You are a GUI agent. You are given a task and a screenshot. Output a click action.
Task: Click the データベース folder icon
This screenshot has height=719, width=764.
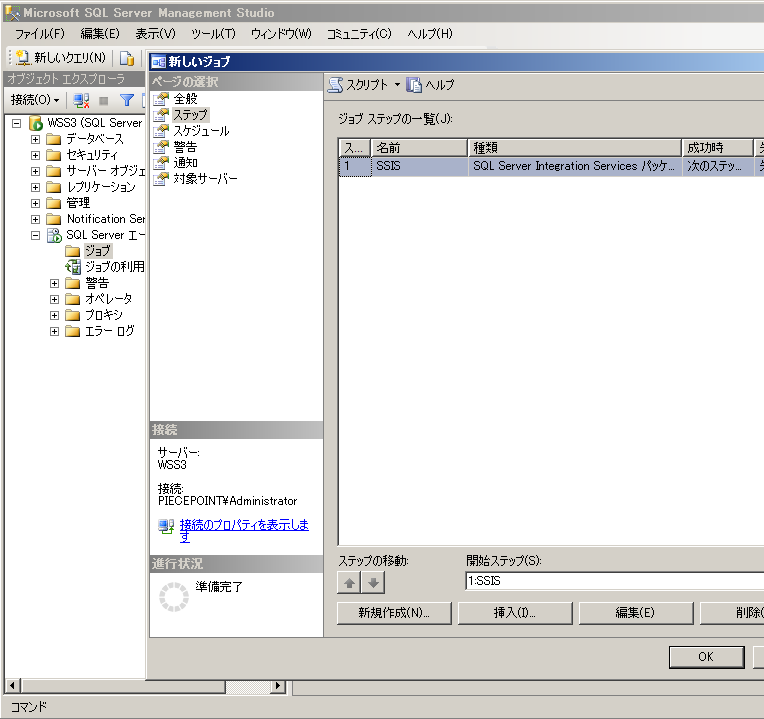point(54,139)
